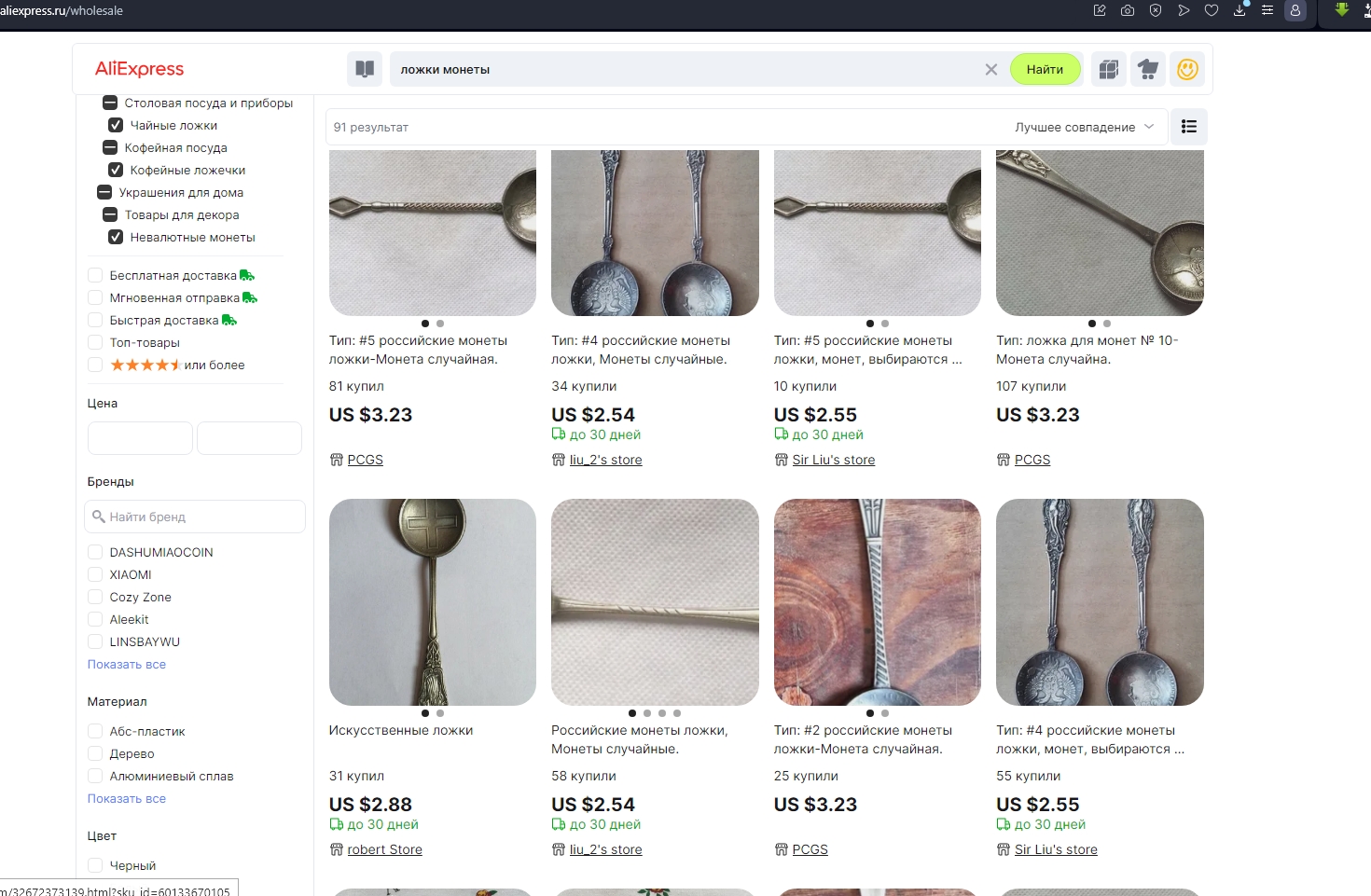Viewport: 1371px width, 896px height.
Task: Expand brands via Показать все
Action: coord(127,664)
